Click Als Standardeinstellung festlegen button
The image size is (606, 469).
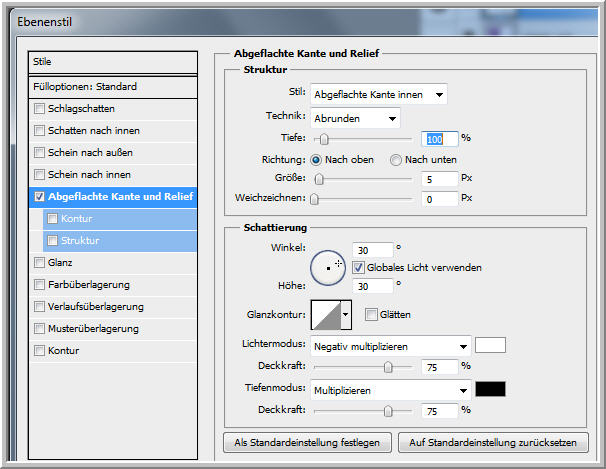(307, 442)
